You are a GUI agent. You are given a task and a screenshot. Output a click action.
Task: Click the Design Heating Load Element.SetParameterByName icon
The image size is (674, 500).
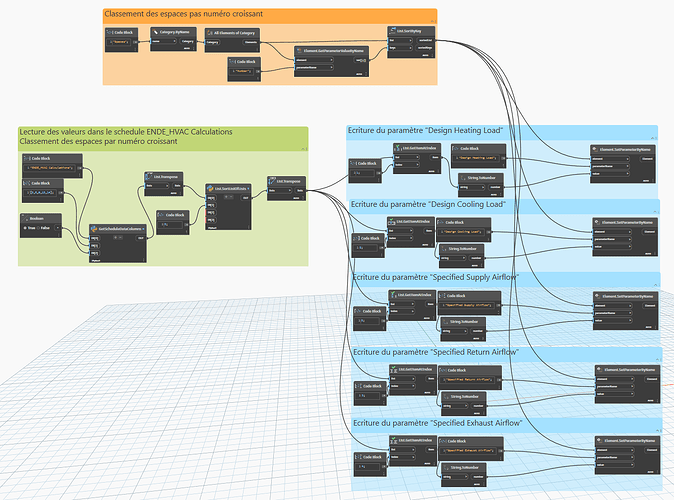(595, 149)
